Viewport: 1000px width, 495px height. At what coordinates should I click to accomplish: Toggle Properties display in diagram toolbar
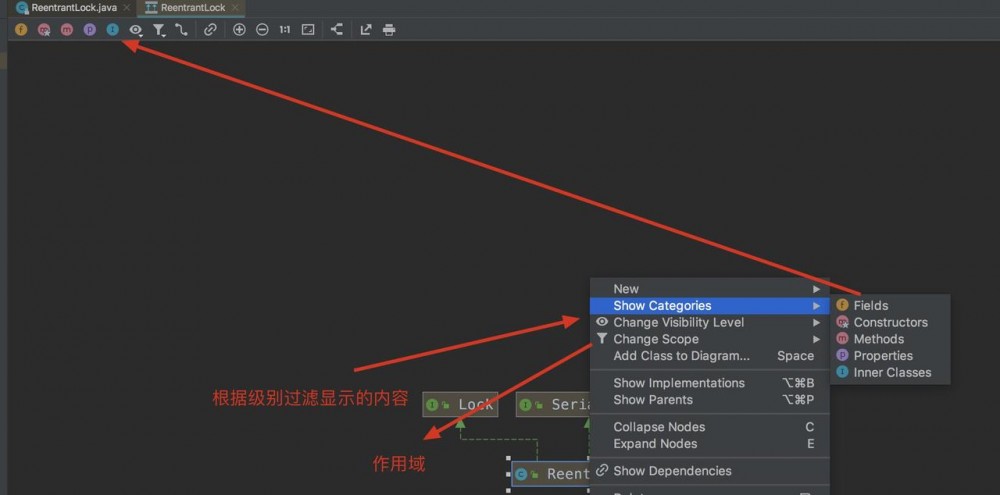90,29
